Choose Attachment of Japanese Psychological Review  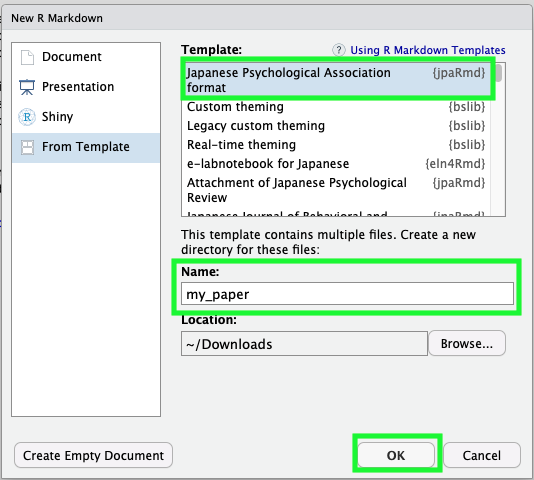336,190
